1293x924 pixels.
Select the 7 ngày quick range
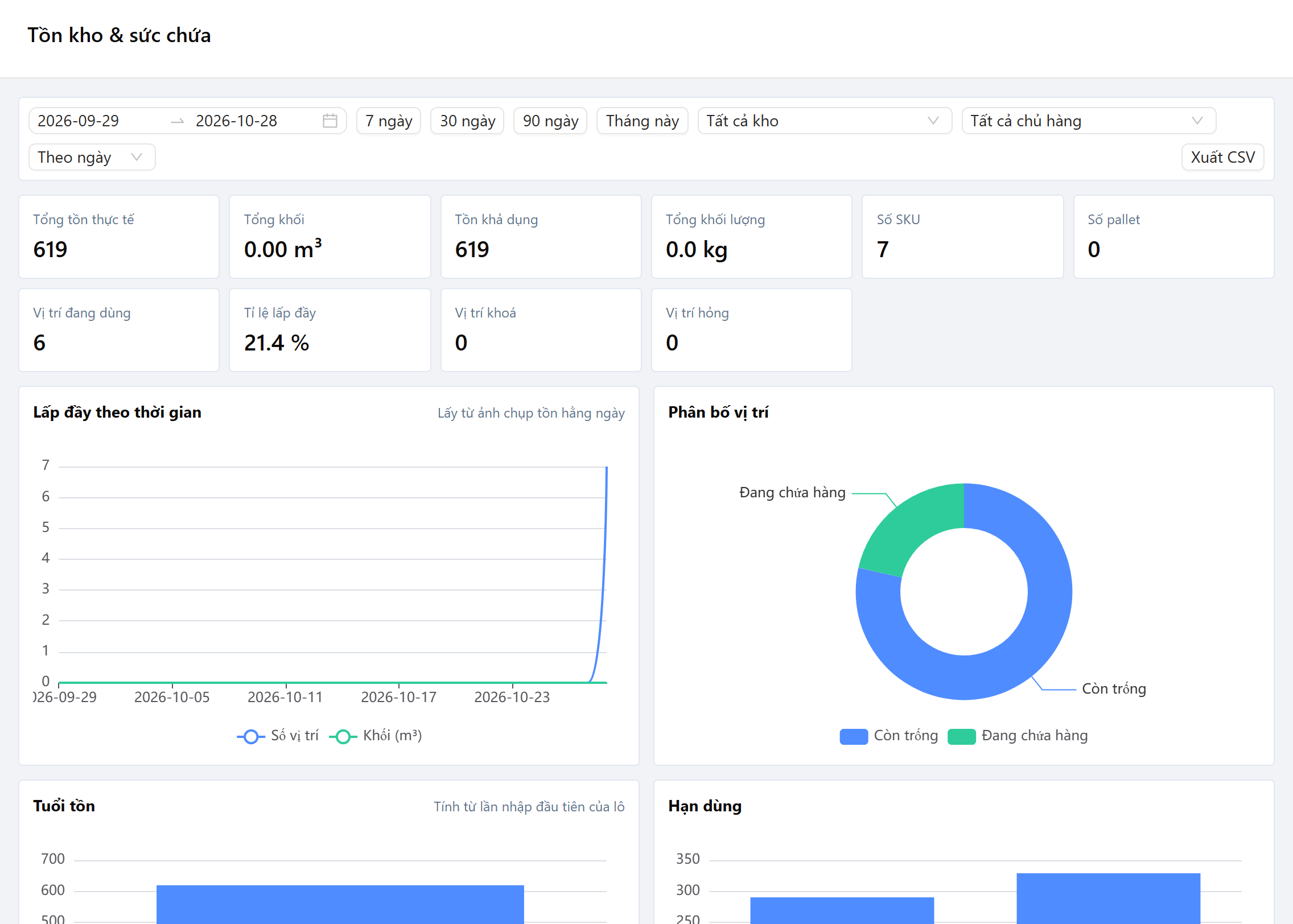click(x=389, y=121)
